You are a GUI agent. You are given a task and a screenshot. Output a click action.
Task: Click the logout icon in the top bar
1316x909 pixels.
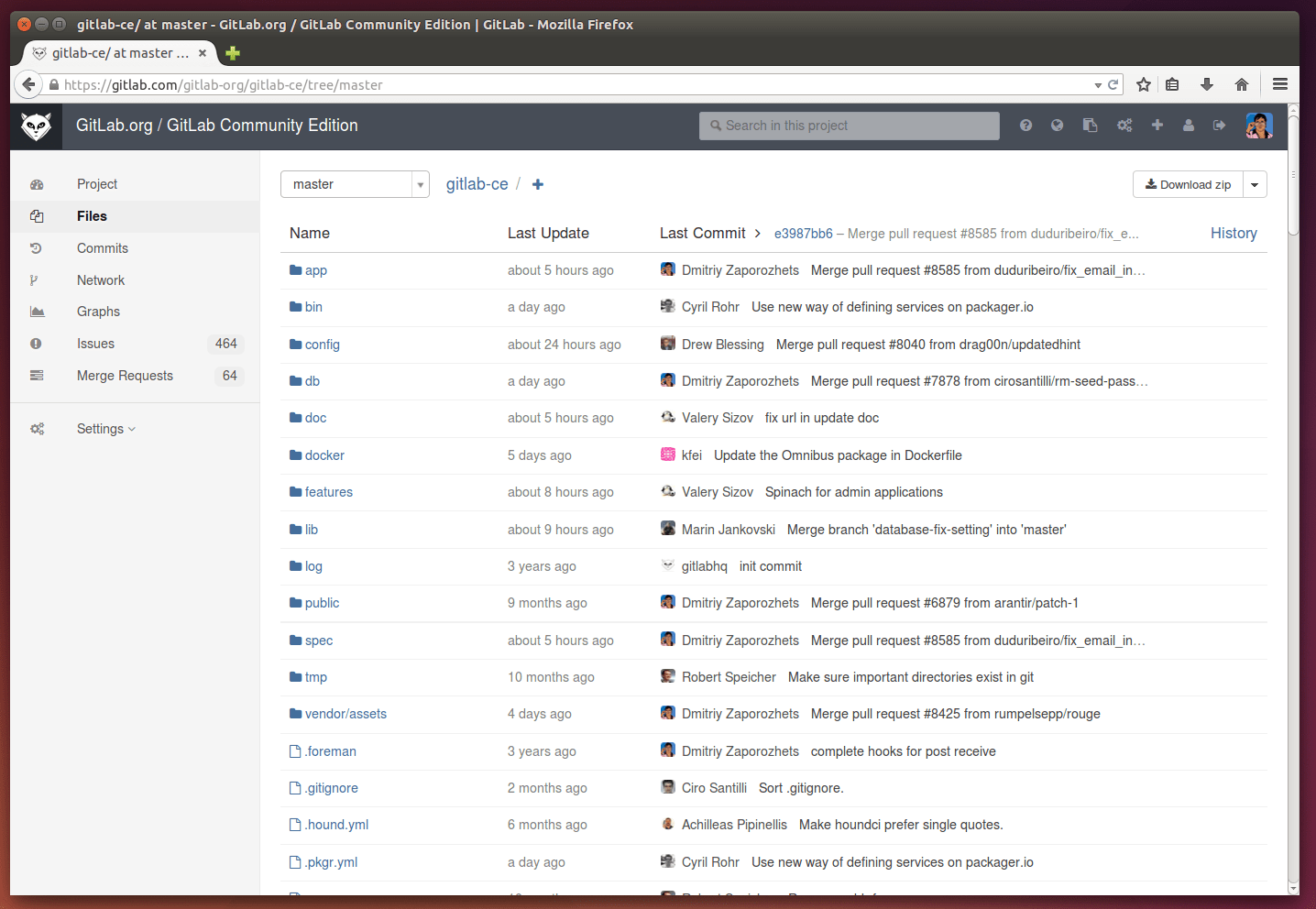point(1220,125)
